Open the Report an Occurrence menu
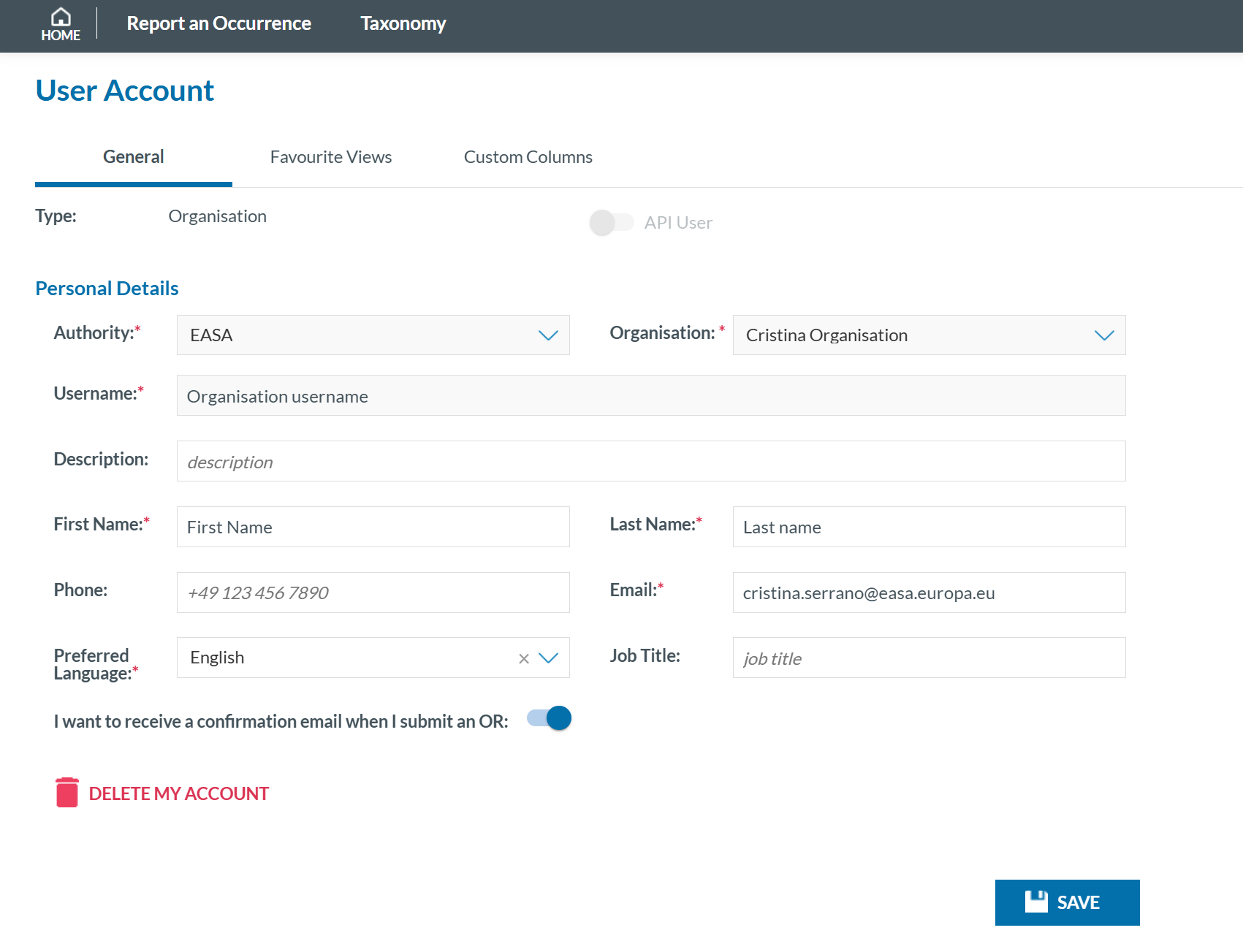Image resolution: width=1243 pixels, height=952 pixels. click(218, 23)
